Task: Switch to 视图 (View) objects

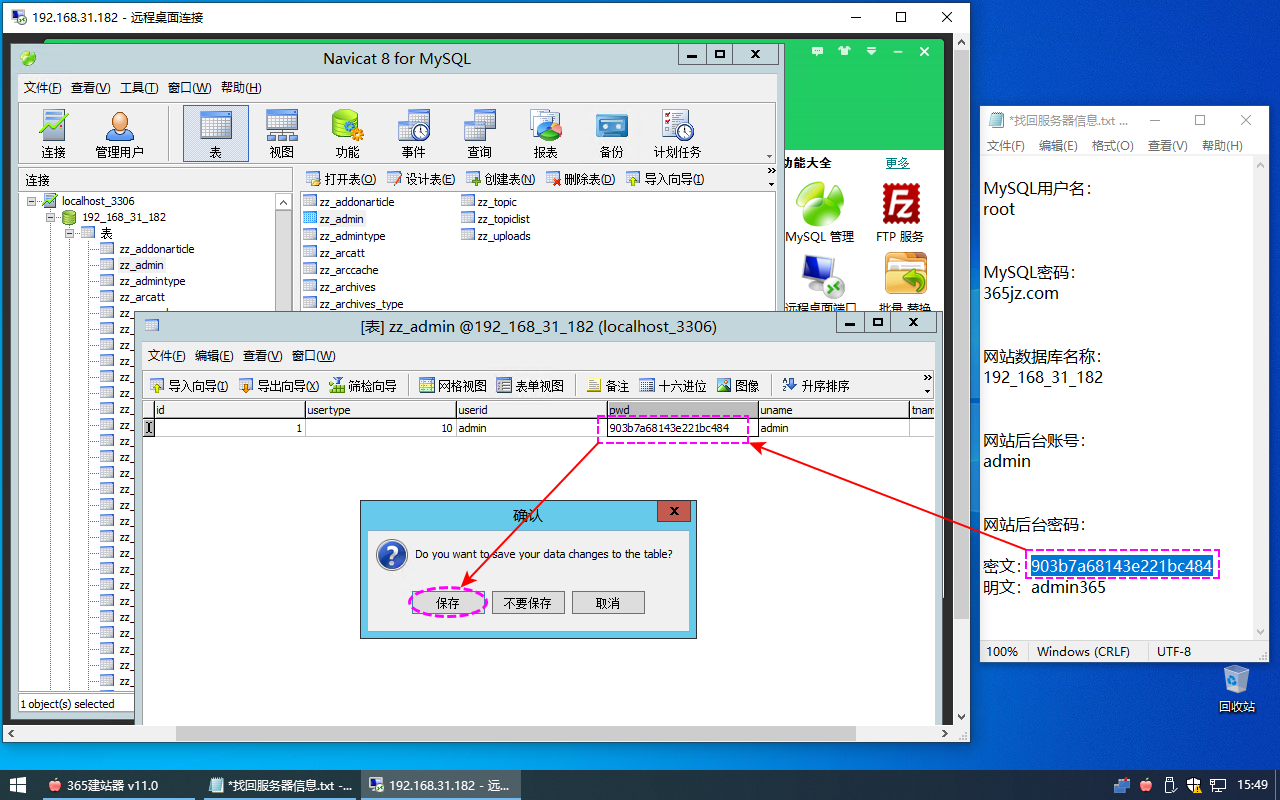Action: (x=282, y=134)
